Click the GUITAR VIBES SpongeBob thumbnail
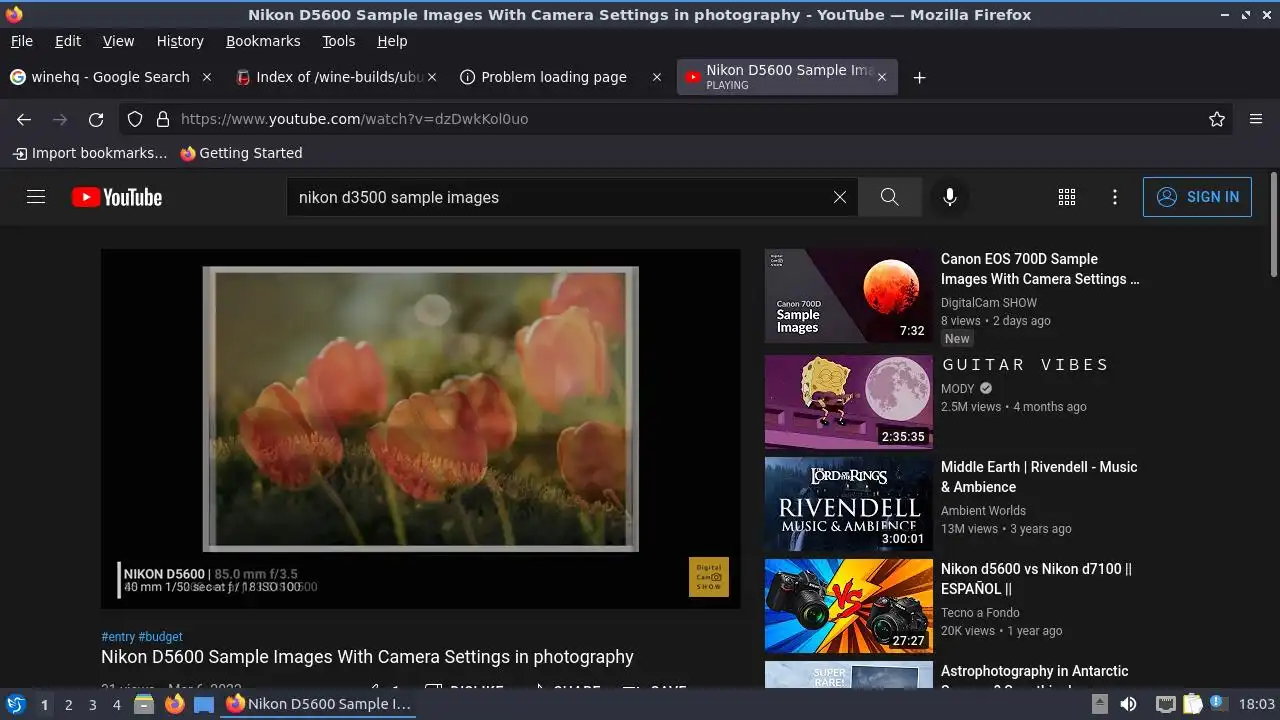 (x=848, y=401)
